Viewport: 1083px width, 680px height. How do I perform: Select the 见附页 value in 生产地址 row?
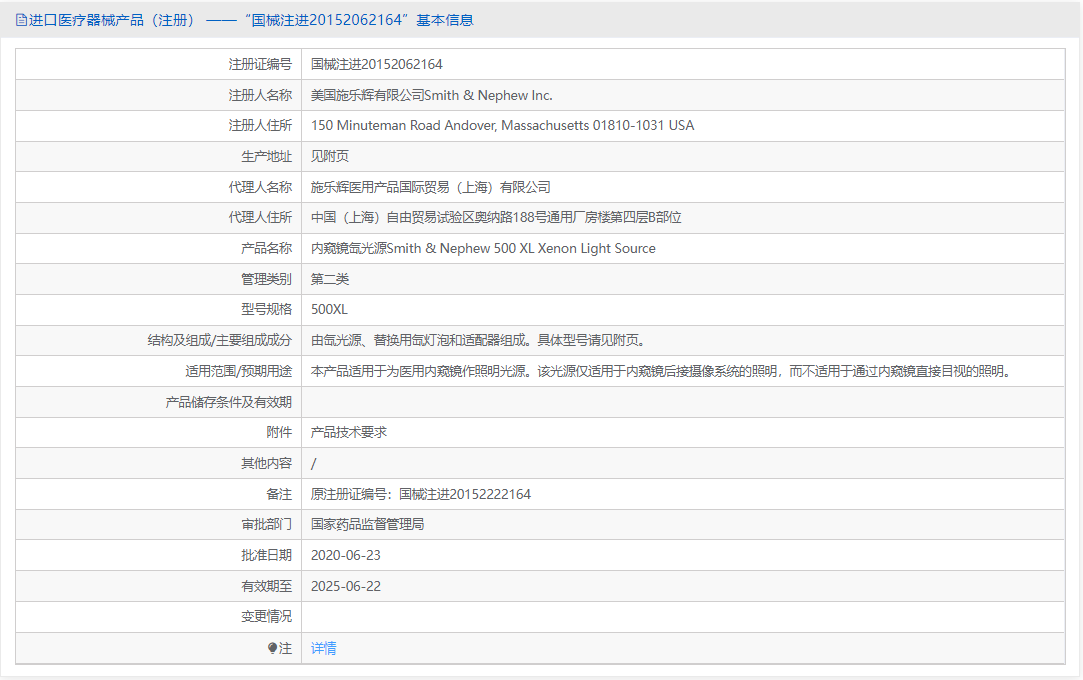coord(329,156)
